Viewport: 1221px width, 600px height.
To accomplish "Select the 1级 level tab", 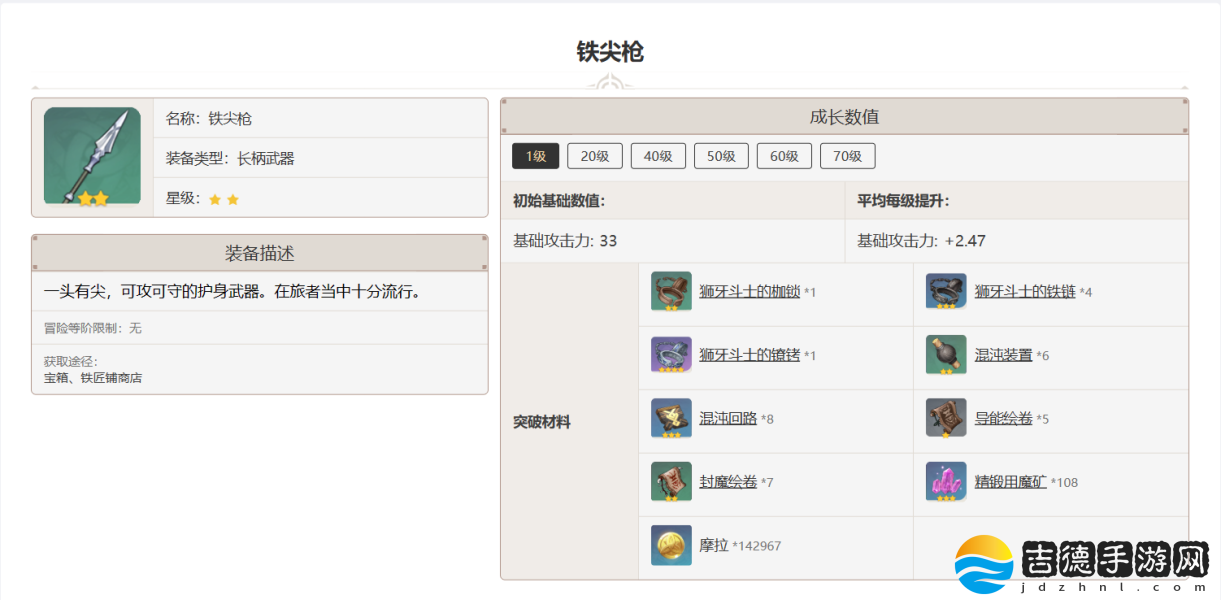I will [x=535, y=156].
